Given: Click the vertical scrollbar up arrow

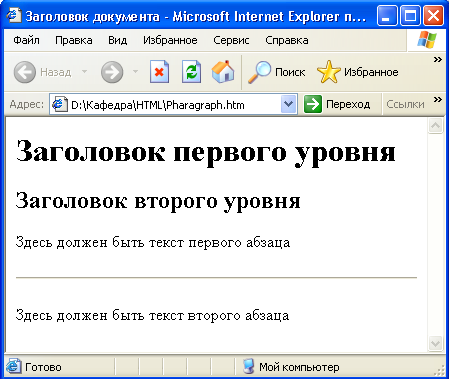Looking at the screenshot, I should point(435,126).
